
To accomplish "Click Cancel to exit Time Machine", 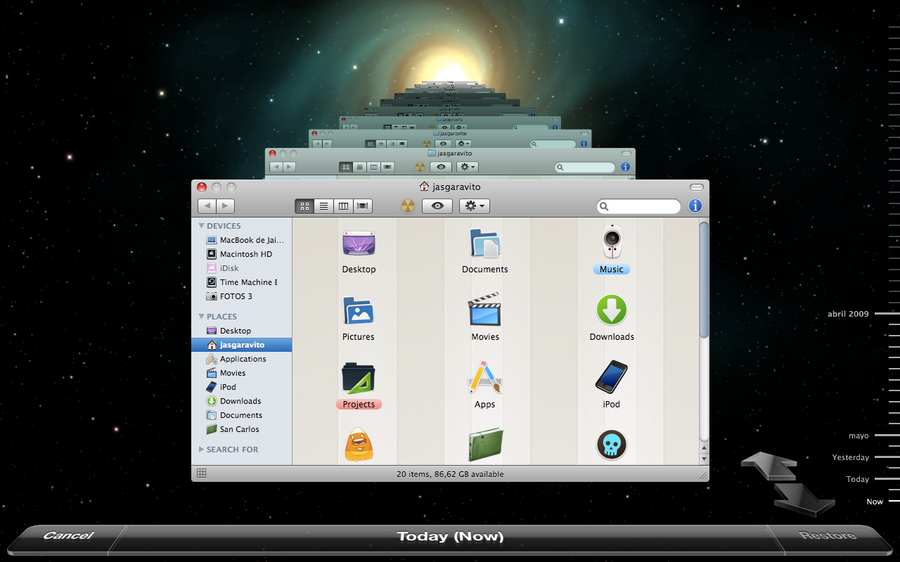I will pyautogui.click(x=68, y=536).
